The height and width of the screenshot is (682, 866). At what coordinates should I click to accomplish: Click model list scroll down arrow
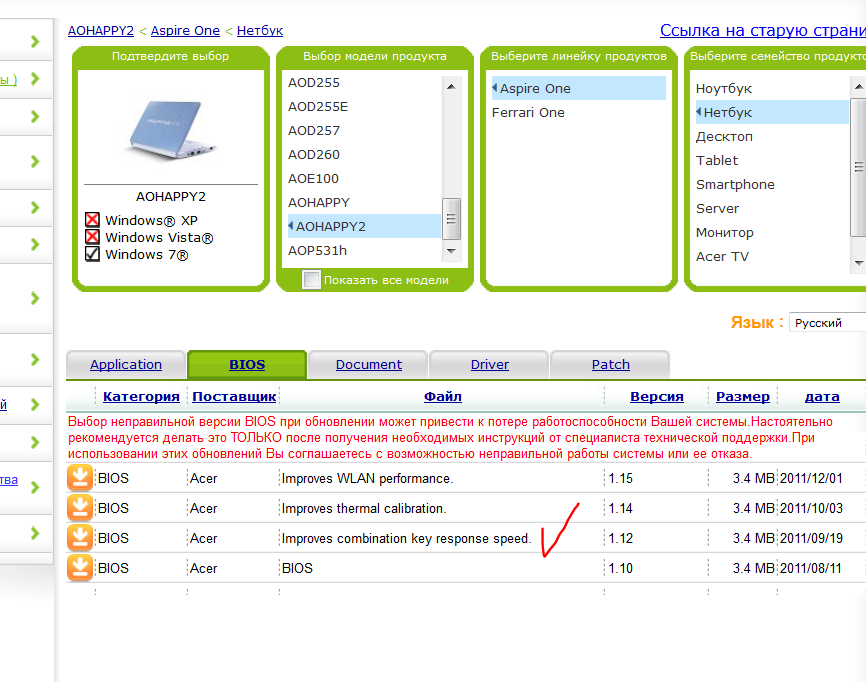pyautogui.click(x=451, y=251)
